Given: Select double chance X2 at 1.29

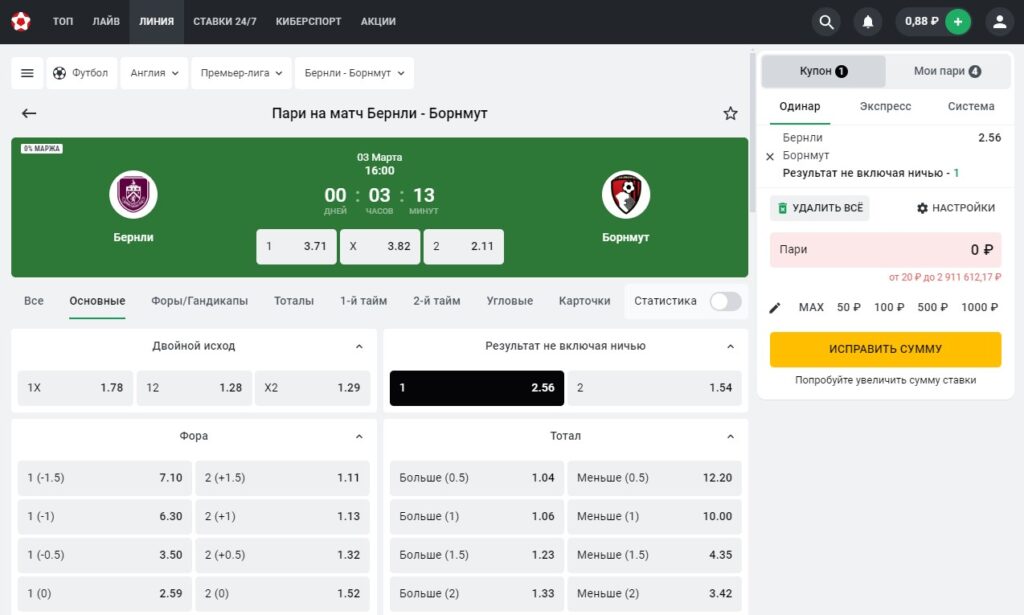Looking at the screenshot, I should pos(312,388).
